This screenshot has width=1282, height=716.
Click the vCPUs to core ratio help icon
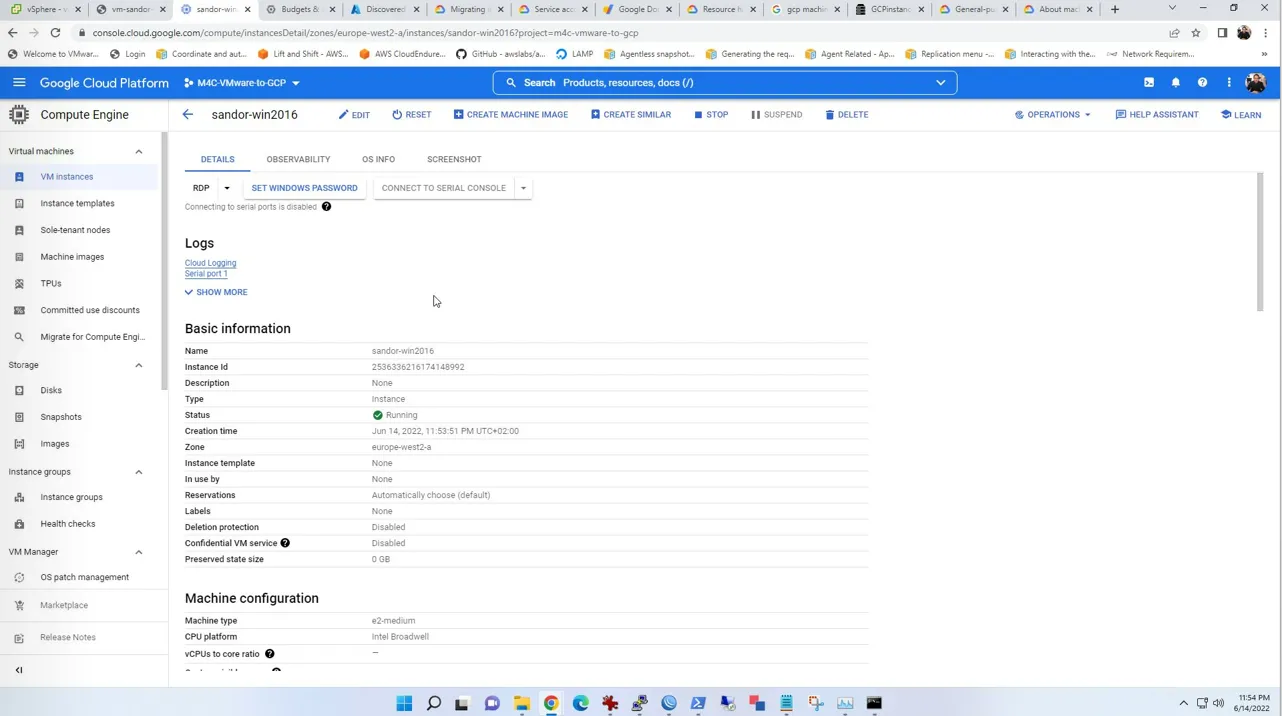click(269, 654)
